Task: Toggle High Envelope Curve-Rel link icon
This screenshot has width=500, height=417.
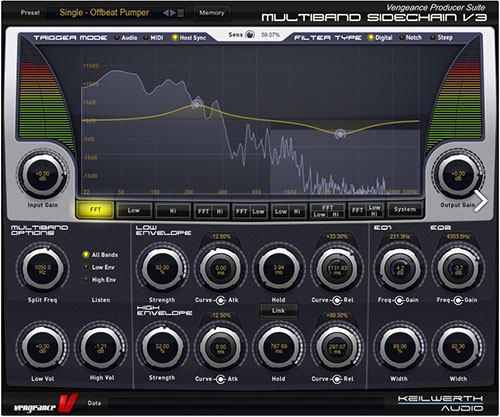Action: [337, 379]
